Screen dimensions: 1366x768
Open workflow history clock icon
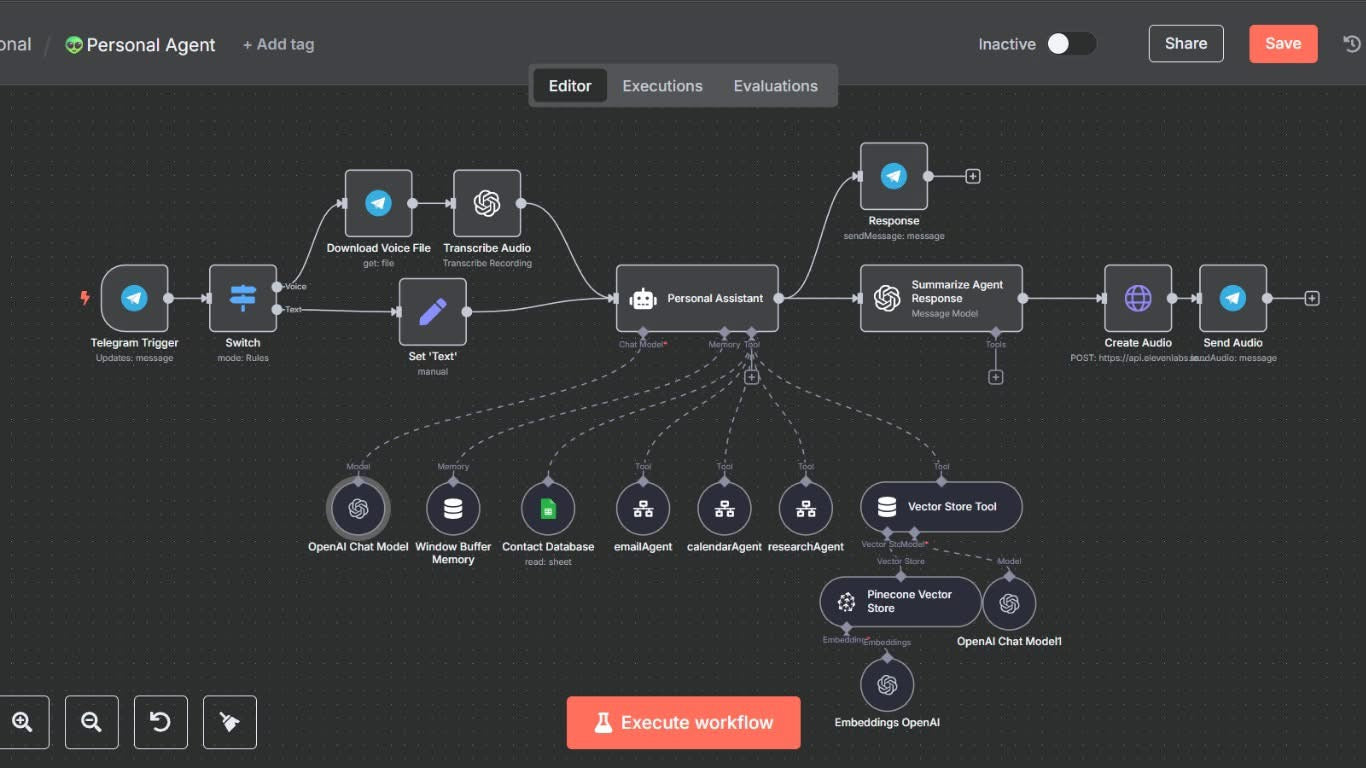point(1352,44)
